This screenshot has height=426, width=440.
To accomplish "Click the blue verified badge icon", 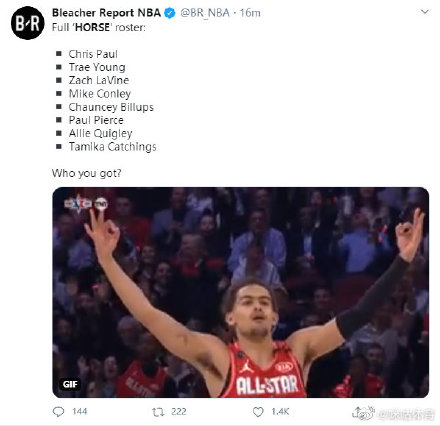I will (170, 13).
